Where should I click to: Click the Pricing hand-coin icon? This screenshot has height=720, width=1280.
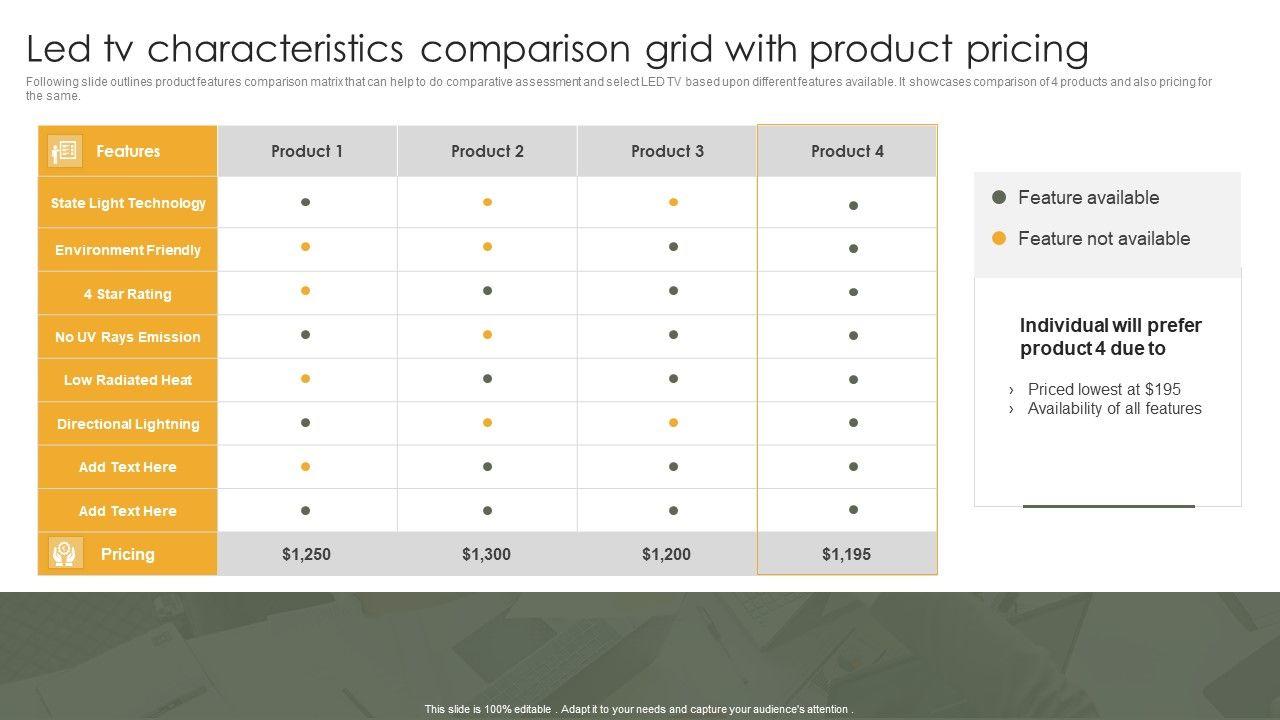pyautogui.click(x=65, y=553)
